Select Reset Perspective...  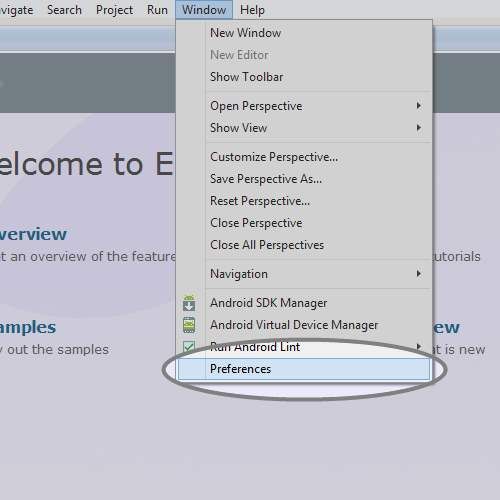coord(304,201)
